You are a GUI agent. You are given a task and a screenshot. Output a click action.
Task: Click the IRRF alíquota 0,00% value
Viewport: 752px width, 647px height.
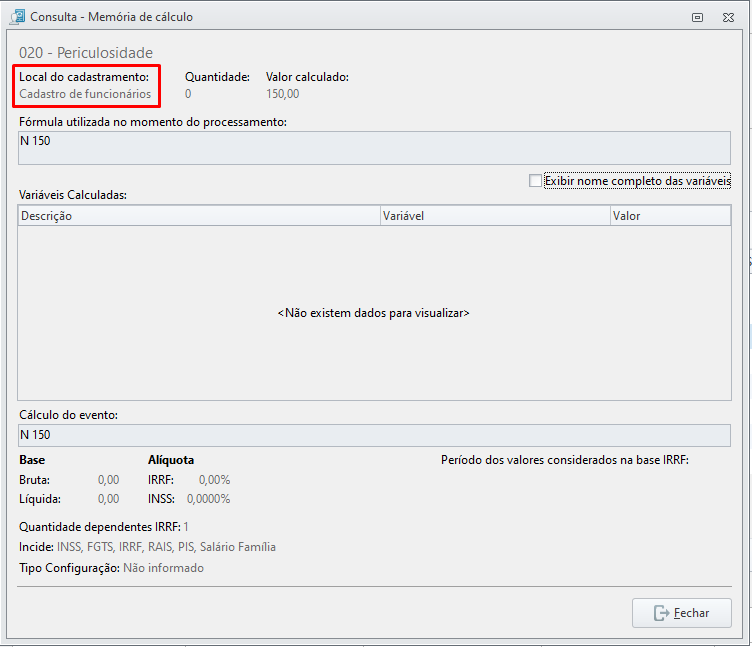click(214, 480)
